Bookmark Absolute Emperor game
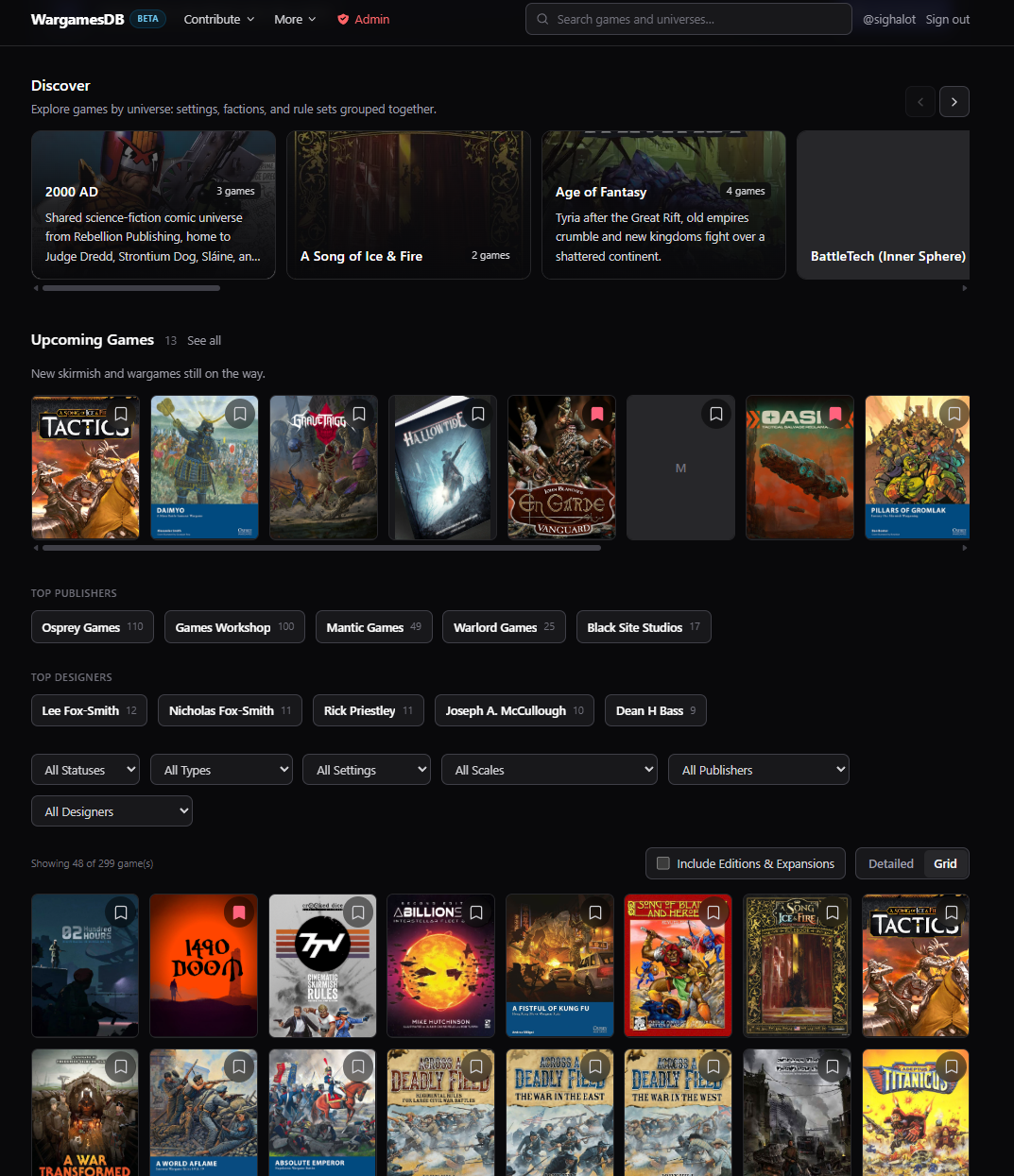The height and width of the screenshot is (1176, 1014). (358, 1066)
